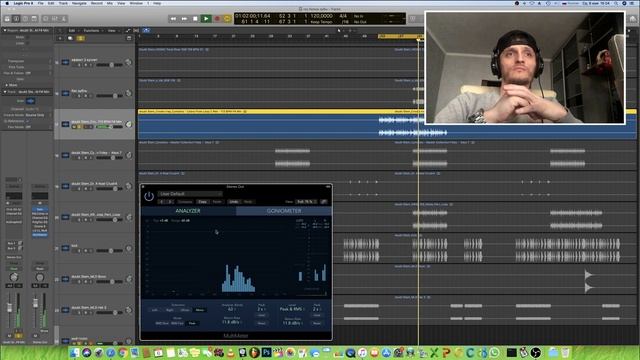This screenshot has height=360, width=640.
Task: Switch to the ANALYZER tab
Action: point(188,211)
